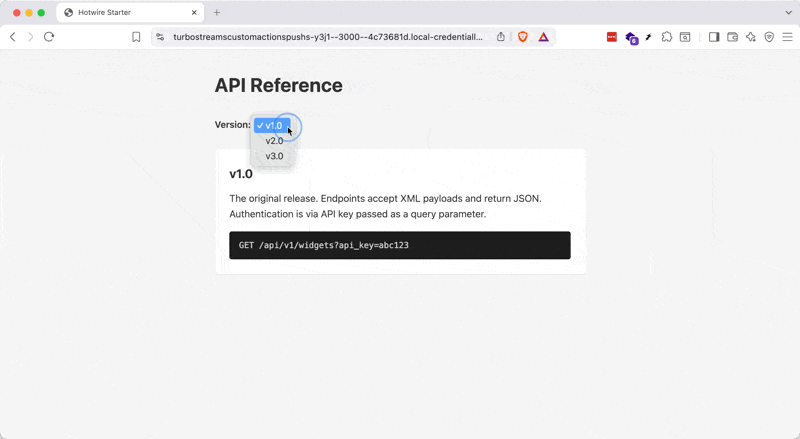Screen dimensions: 800x439
Task: Open the purple extension with badge
Action: (x=632, y=38)
